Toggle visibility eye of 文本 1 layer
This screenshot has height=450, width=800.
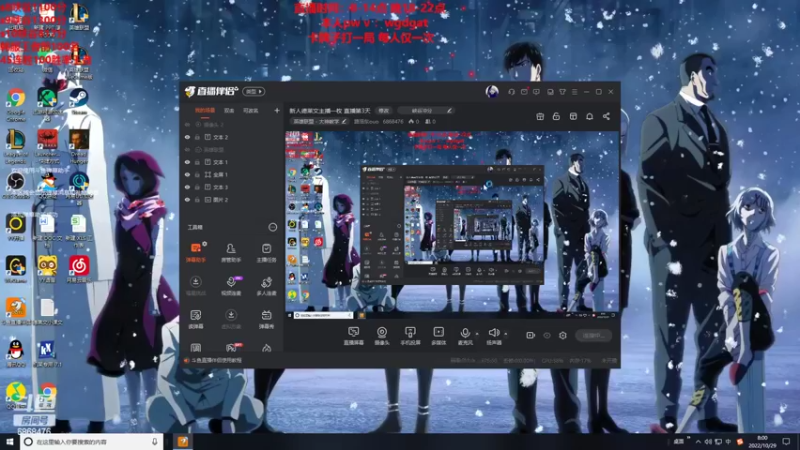187,162
